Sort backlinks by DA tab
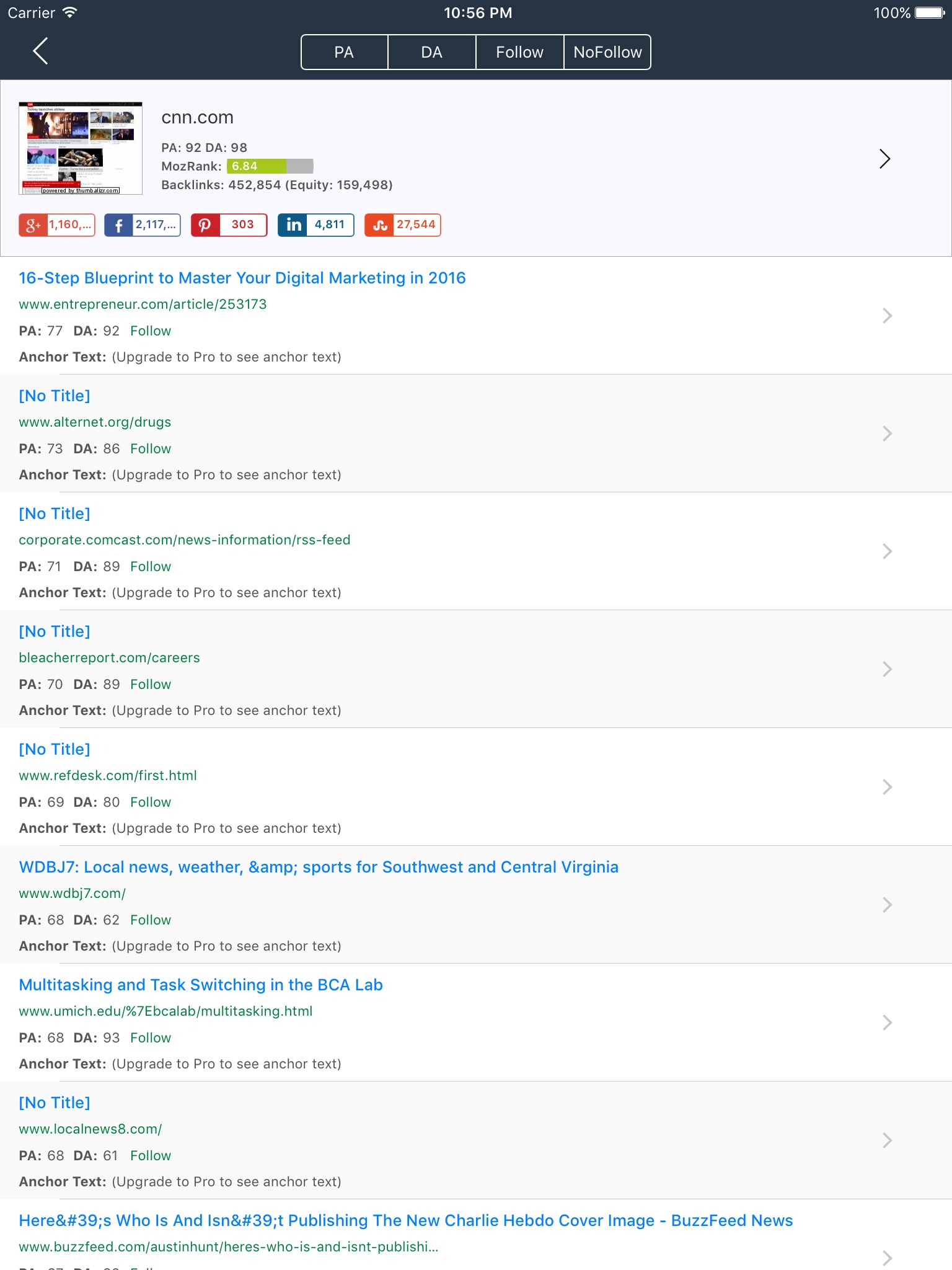952x1270 pixels. [x=432, y=52]
